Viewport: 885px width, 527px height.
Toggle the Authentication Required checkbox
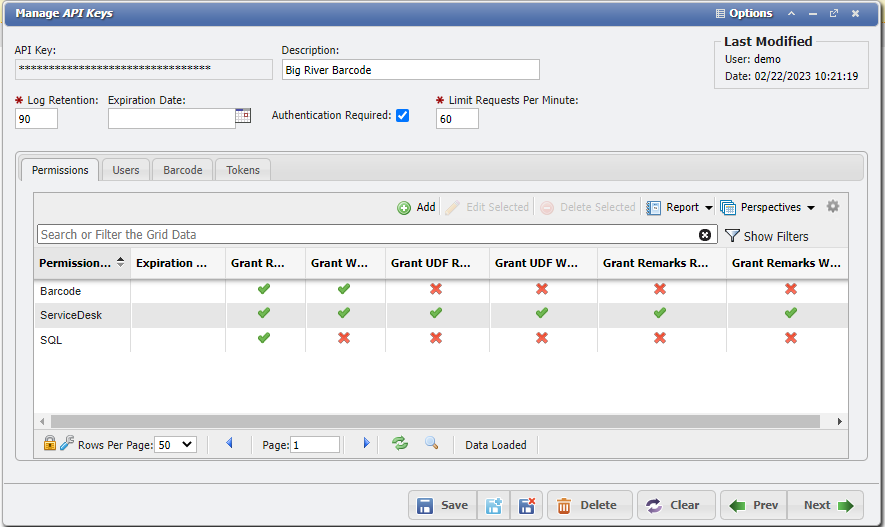[x=402, y=115]
